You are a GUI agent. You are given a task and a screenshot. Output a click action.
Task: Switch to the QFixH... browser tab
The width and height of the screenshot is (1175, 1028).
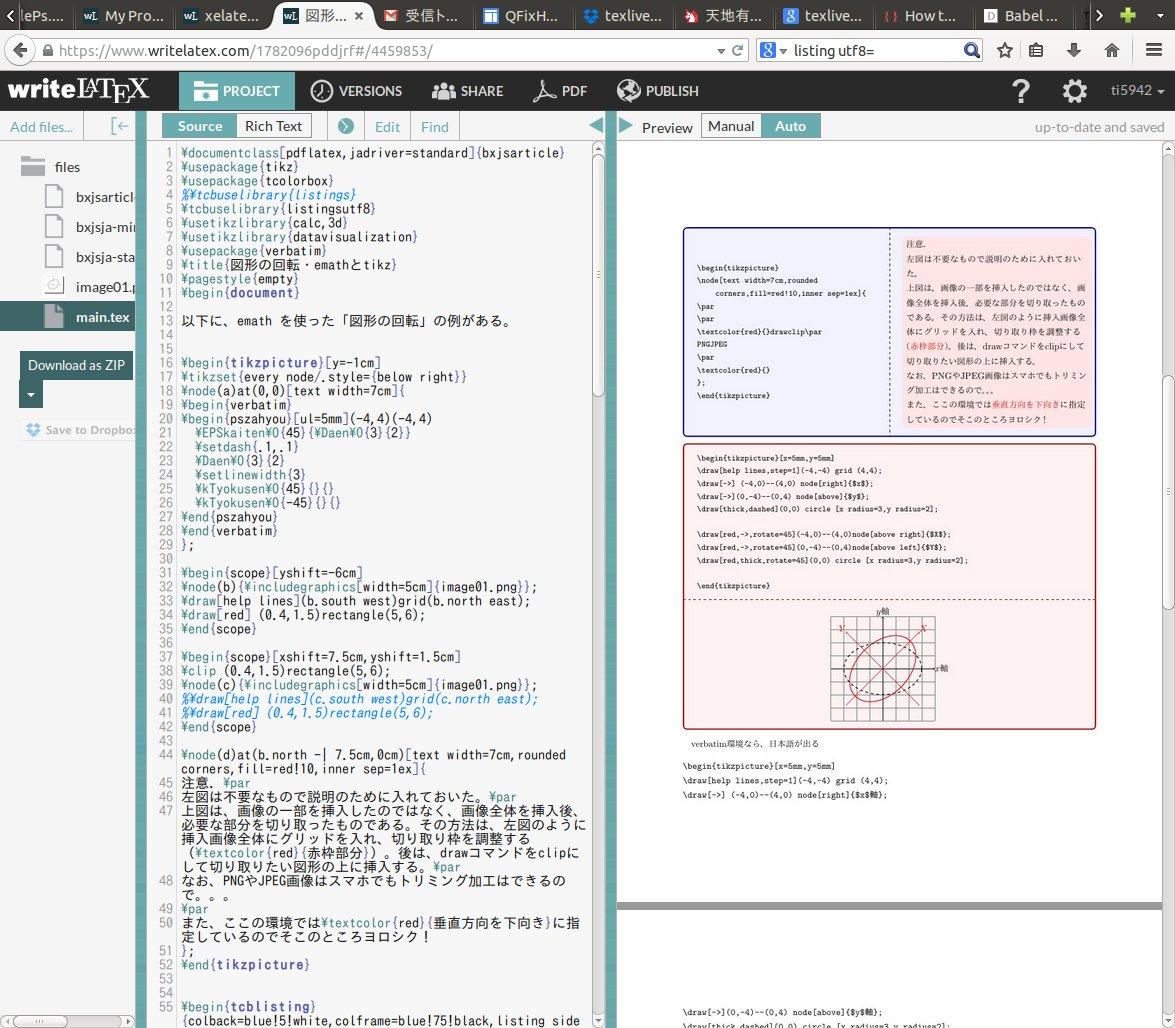click(x=522, y=16)
